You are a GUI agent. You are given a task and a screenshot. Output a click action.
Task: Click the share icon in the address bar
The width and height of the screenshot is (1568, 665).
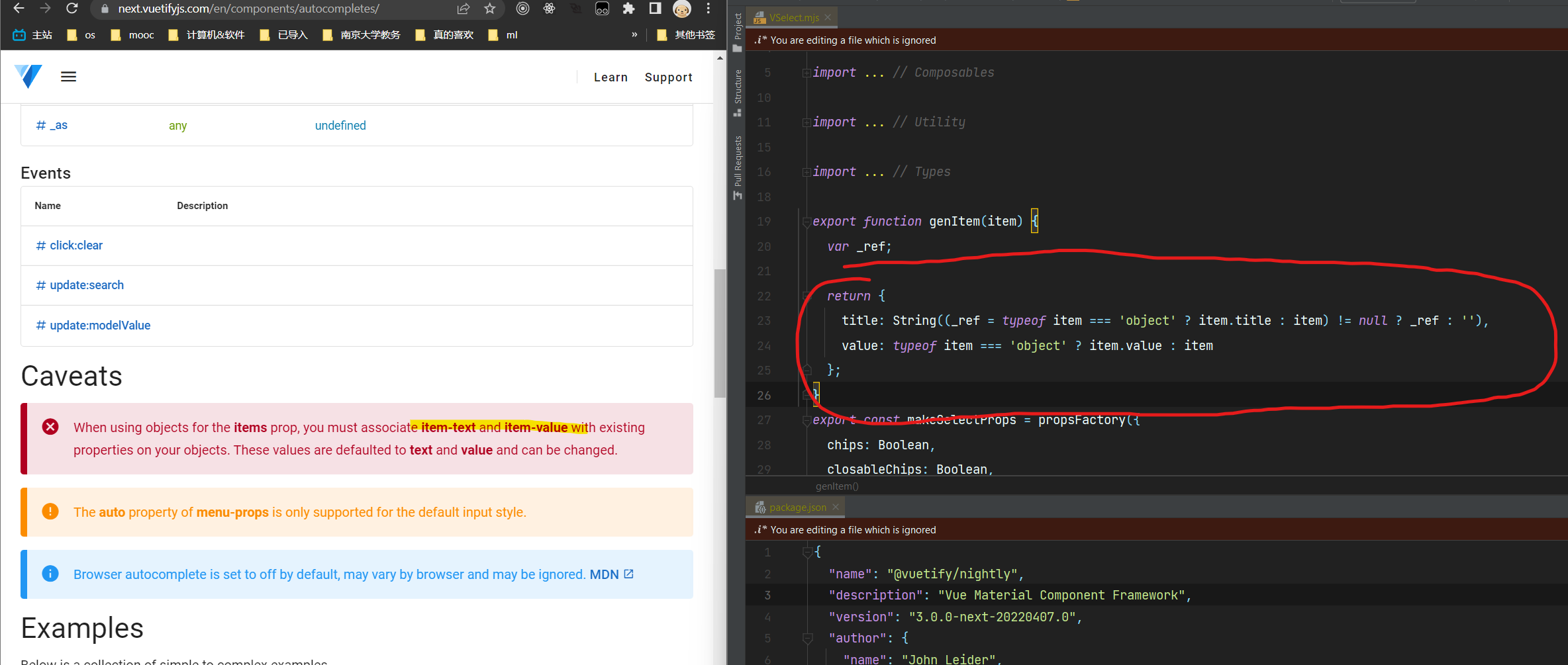tap(462, 9)
